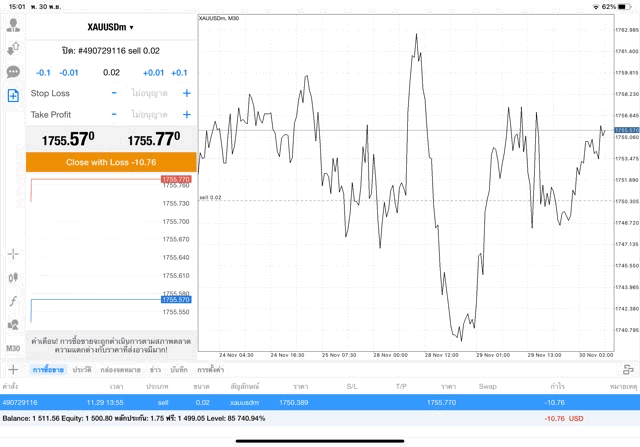Image resolution: width=640 pixels, height=447 pixels.
Task: Increase Stop Loss with plus button
Action: (x=186, y=93)
